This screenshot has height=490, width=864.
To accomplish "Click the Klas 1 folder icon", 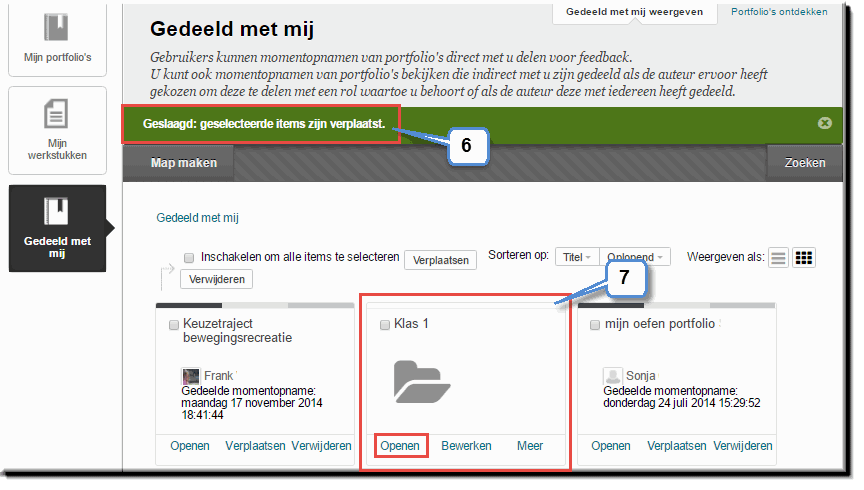I will (x=422, y=381).
